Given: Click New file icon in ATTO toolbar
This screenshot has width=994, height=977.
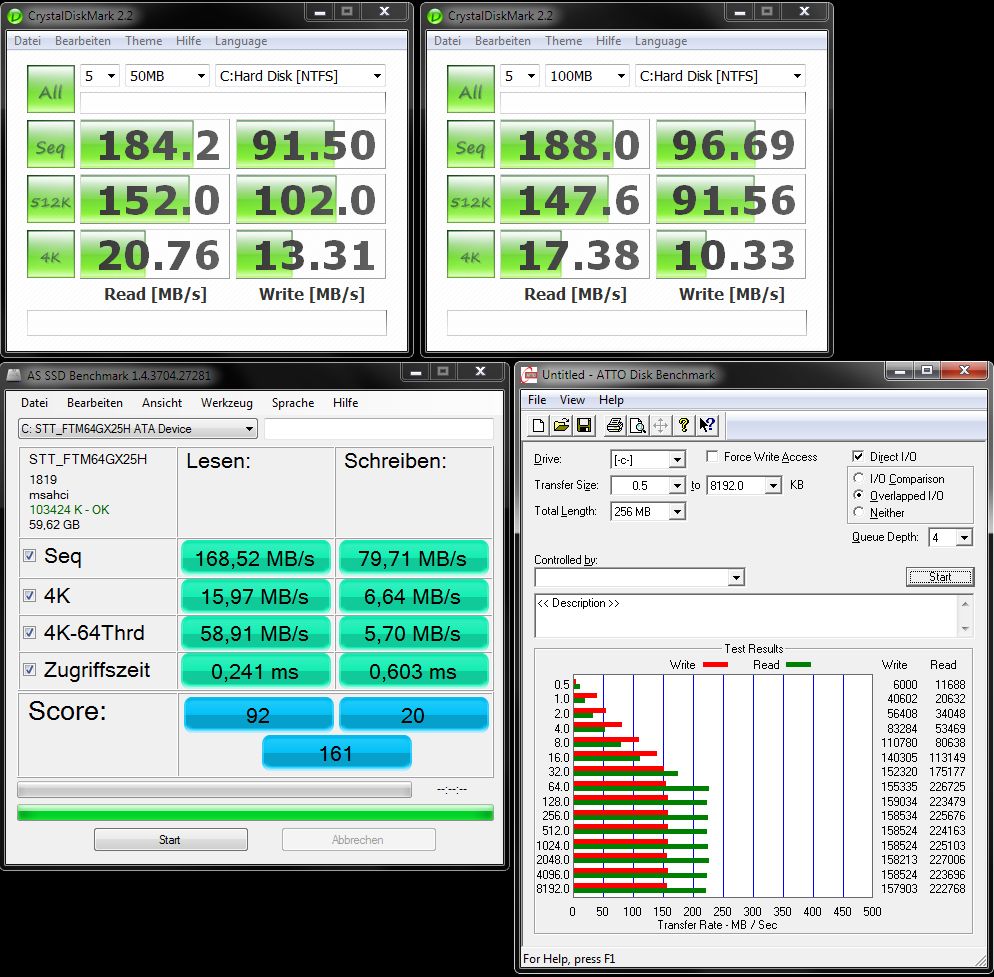Looking at the screenshot, I should (x=538, y=425).
